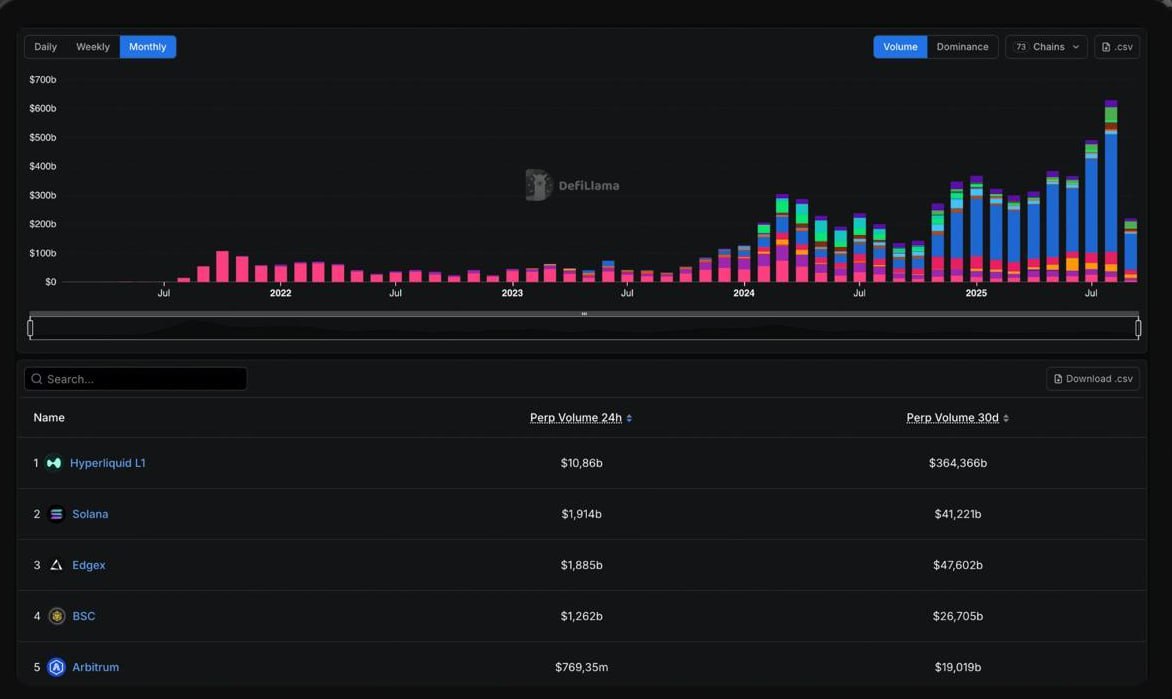Image resolution: width=1172 pixels, height=699 pixels.
Task: Export chart data with .csv button
Action: (1117, 46)
